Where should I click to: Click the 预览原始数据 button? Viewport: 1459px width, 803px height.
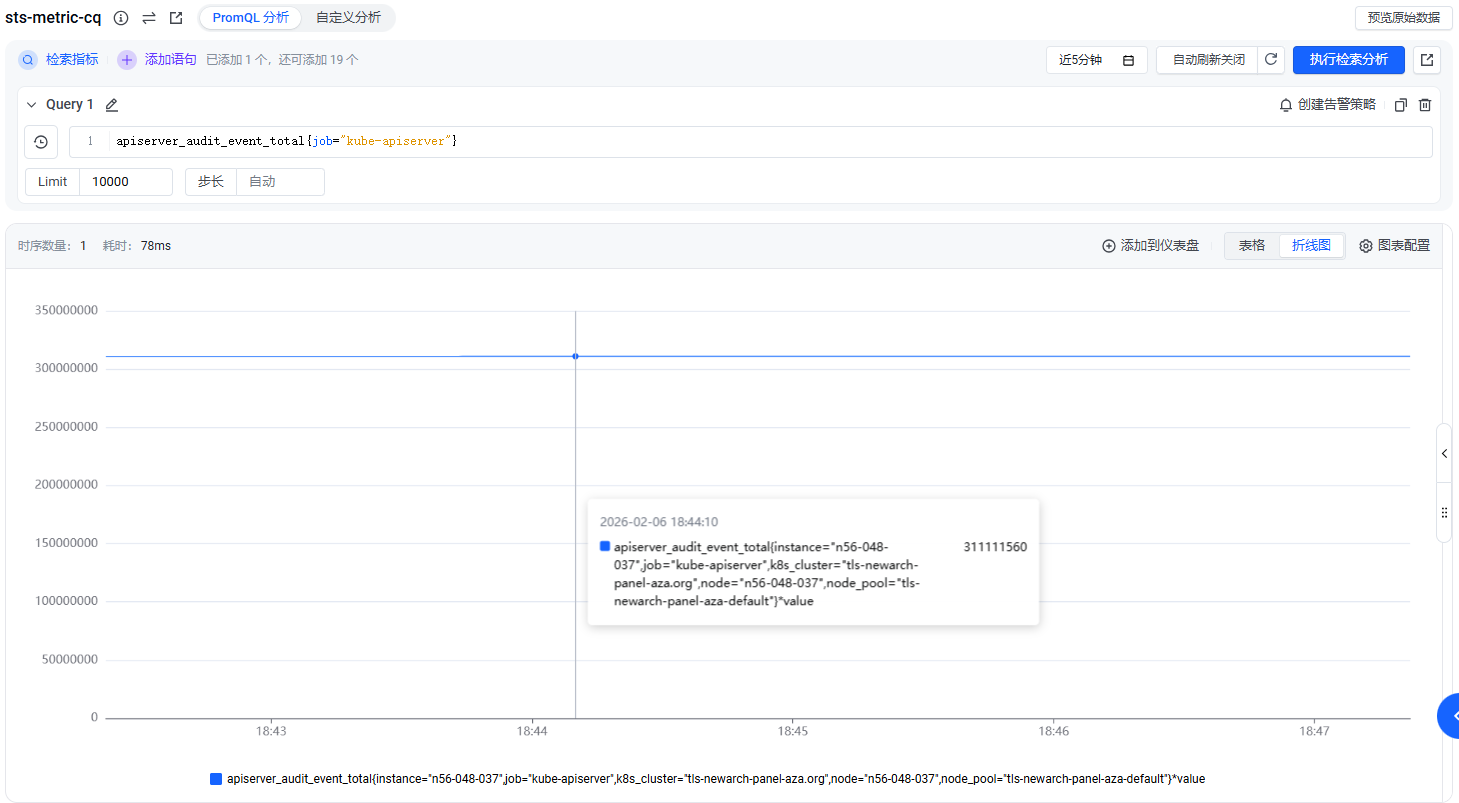[x=1404, y=18]
